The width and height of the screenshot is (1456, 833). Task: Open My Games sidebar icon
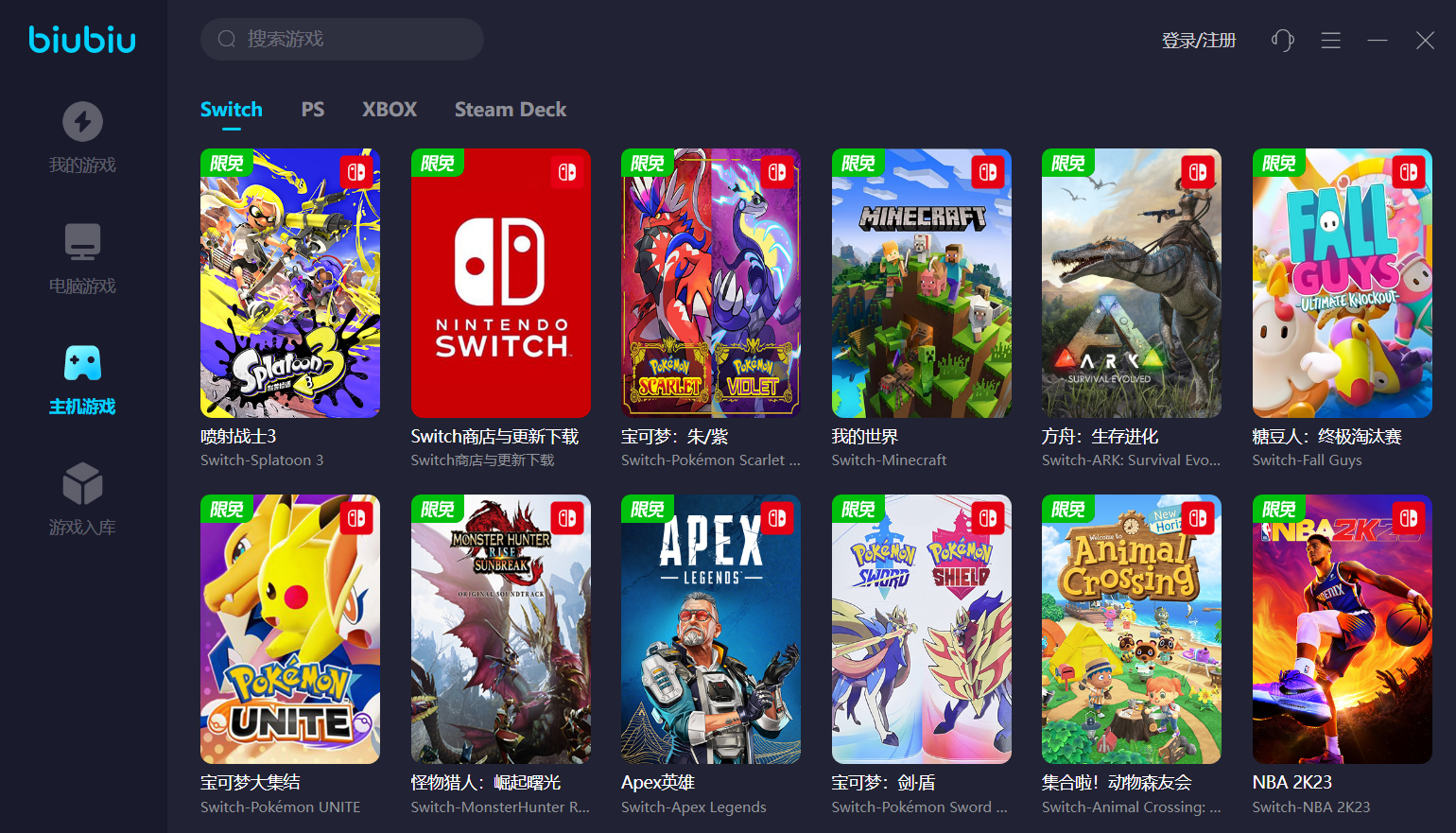click(82, 122)
